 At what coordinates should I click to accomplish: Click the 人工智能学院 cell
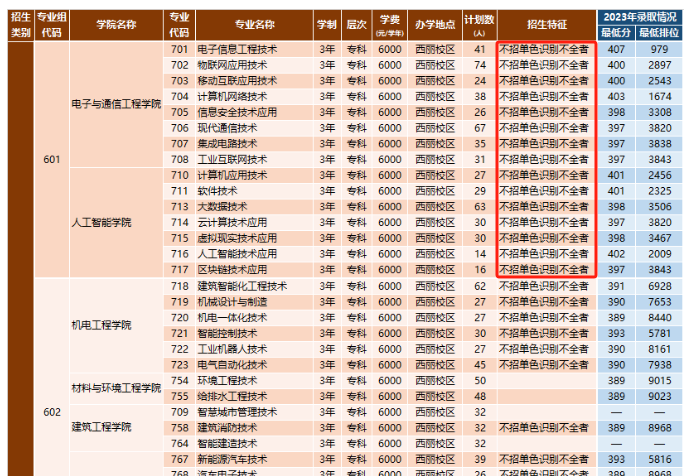pyautogui.click(x=116, y=222)
